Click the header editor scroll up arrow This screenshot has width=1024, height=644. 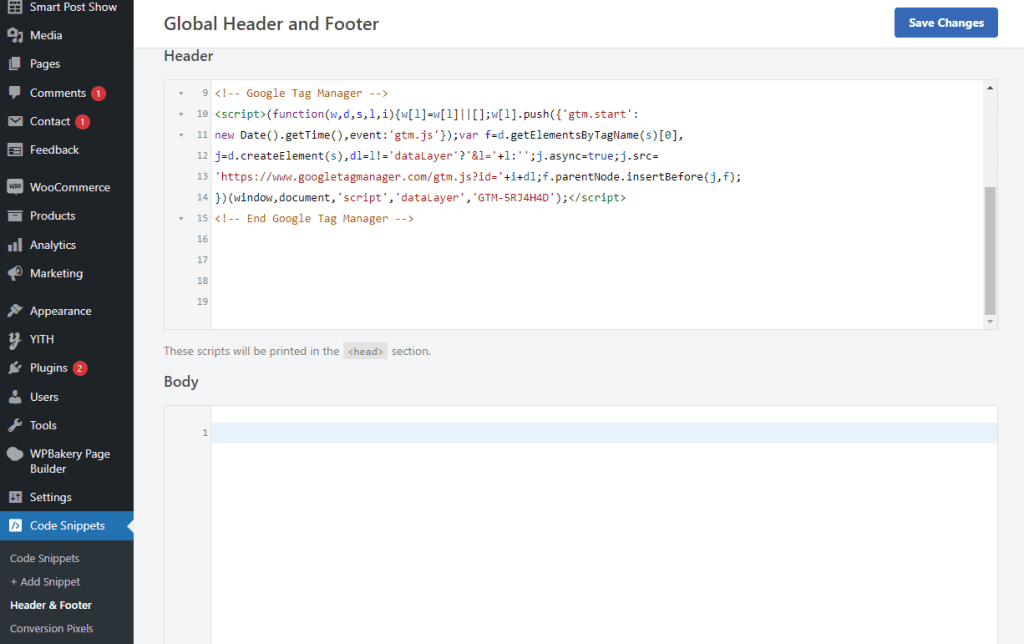[x=990, y=88]
